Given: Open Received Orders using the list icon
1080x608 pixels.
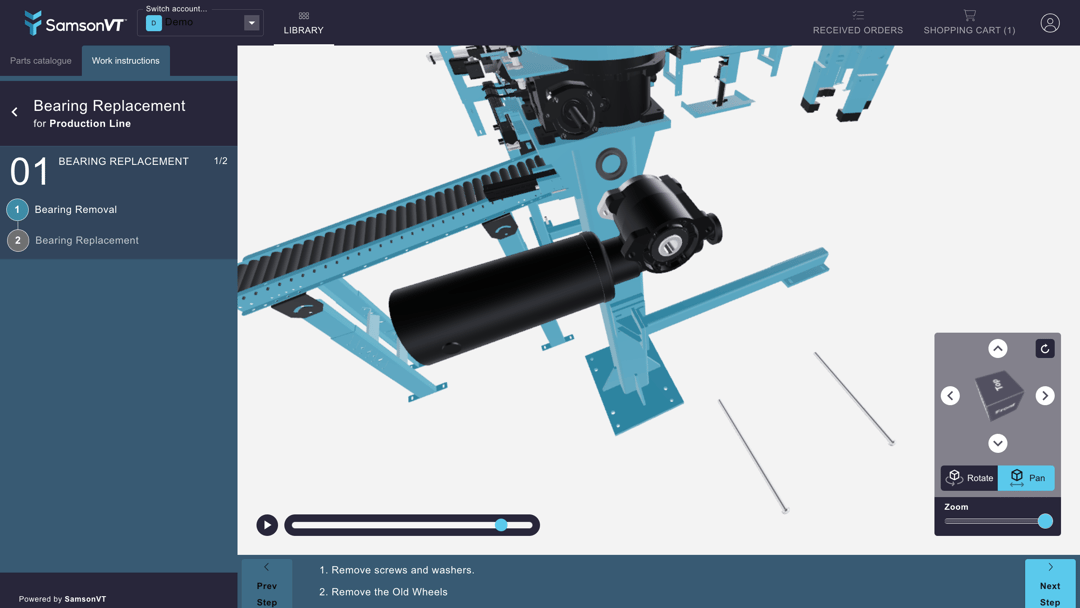Looking at the screenshot, I should pos(857,15).
